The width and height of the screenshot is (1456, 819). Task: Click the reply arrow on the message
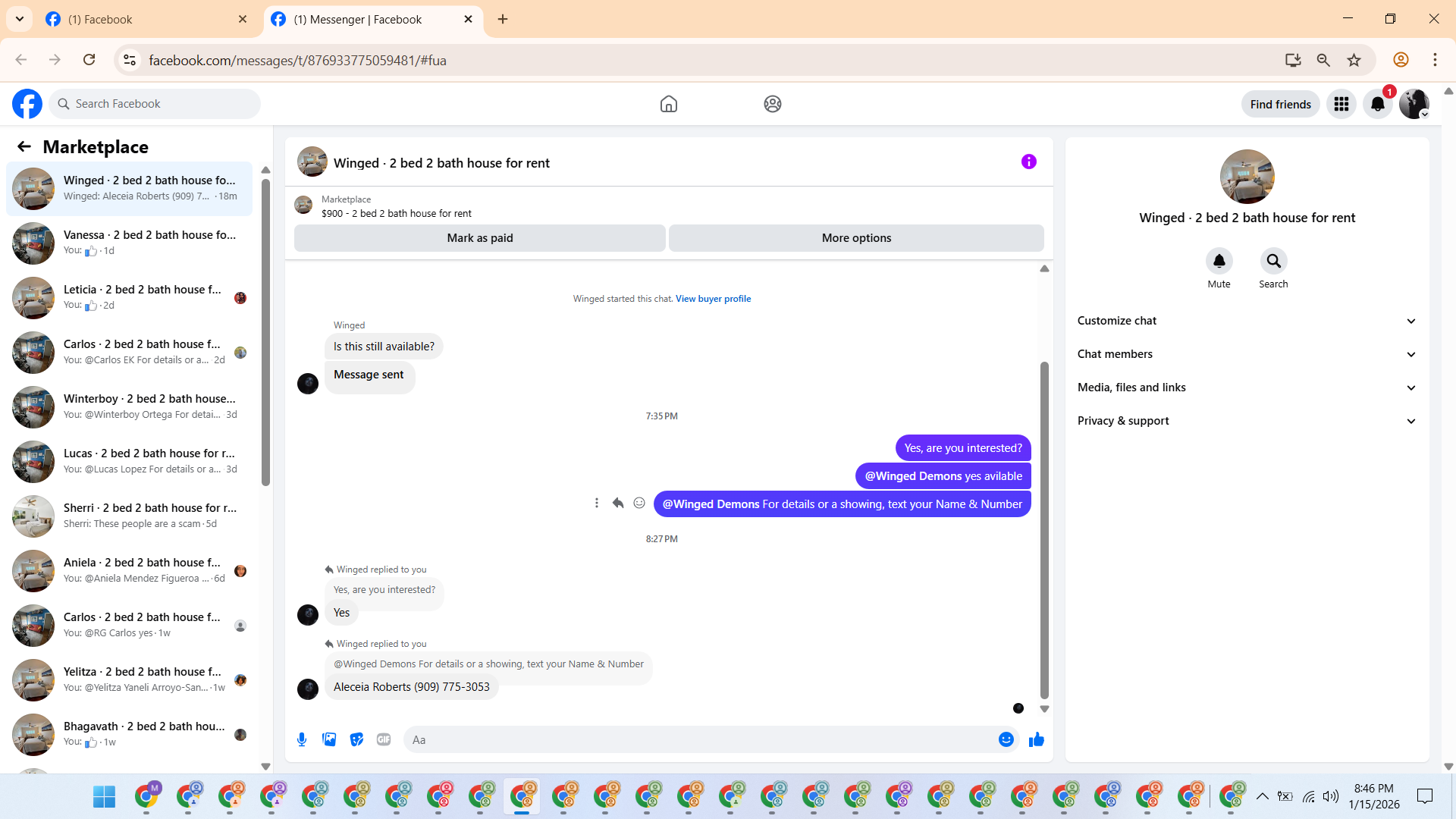[618, 504]
